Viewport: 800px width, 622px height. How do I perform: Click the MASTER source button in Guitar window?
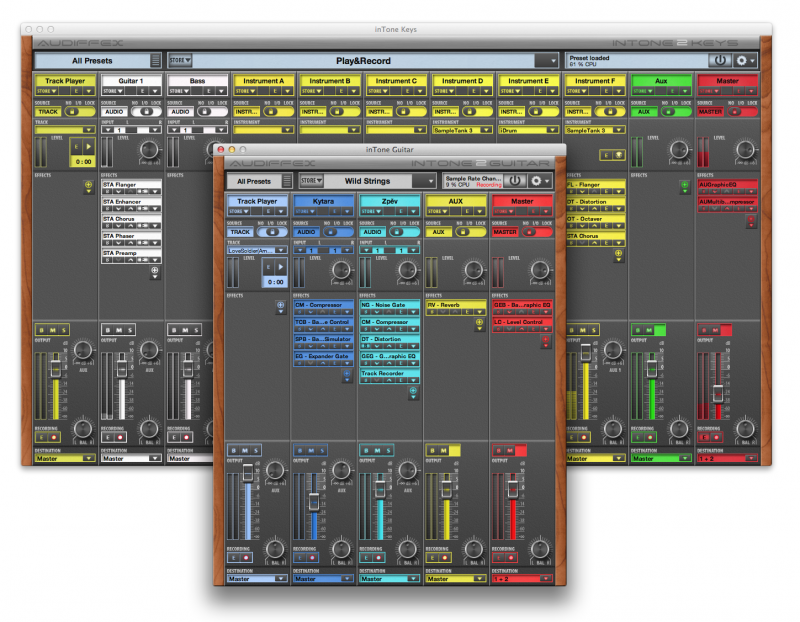coord(505,232)
